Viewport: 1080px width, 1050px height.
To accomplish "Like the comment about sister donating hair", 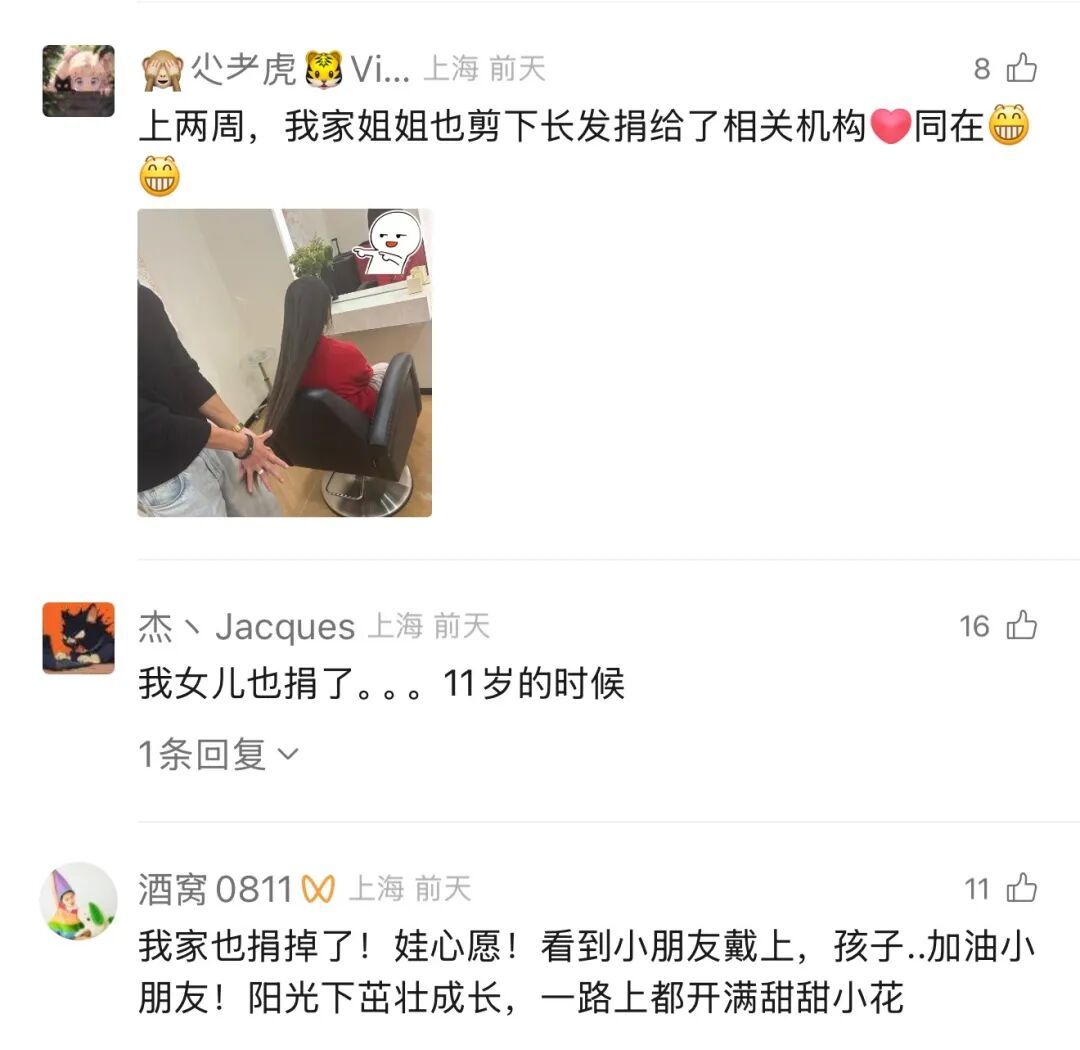I will 1021,68.
